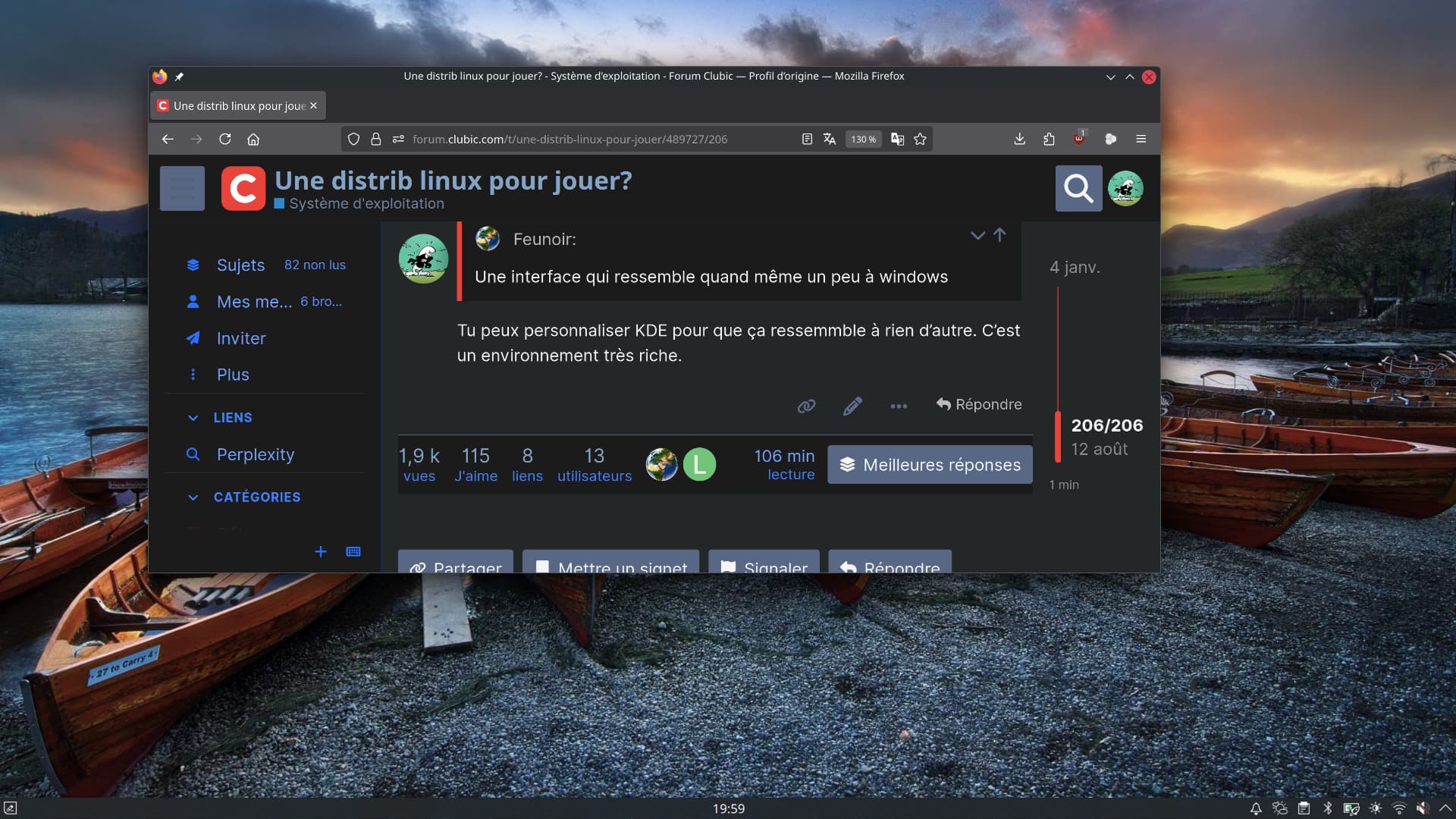Expand the Feunoir quote chevron
The height and width of the screenshot is (819, 1456).
coord(977,236)
